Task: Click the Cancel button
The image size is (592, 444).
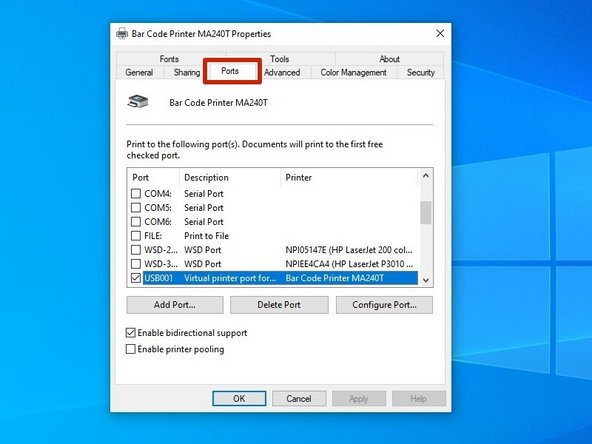Action: (x=299, y=399)
